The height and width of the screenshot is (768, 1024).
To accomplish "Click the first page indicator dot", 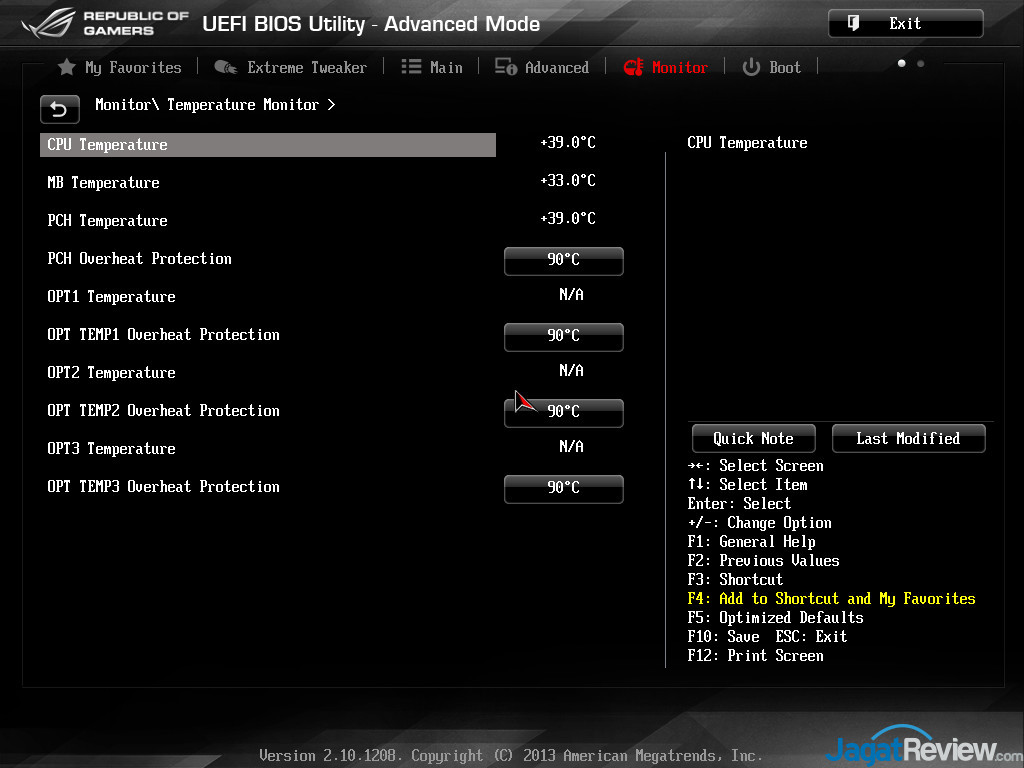I will pyautogui.click(x=902, y=63).
